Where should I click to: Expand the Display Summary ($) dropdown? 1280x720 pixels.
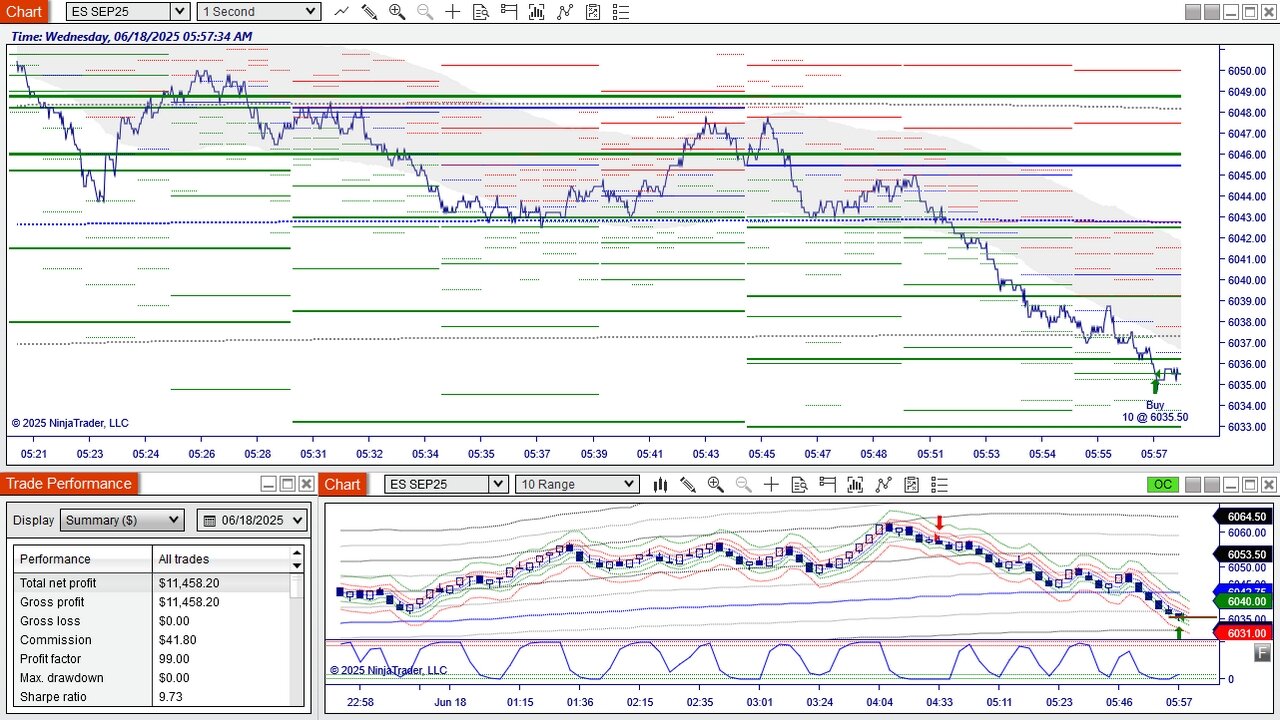[122, 520]
